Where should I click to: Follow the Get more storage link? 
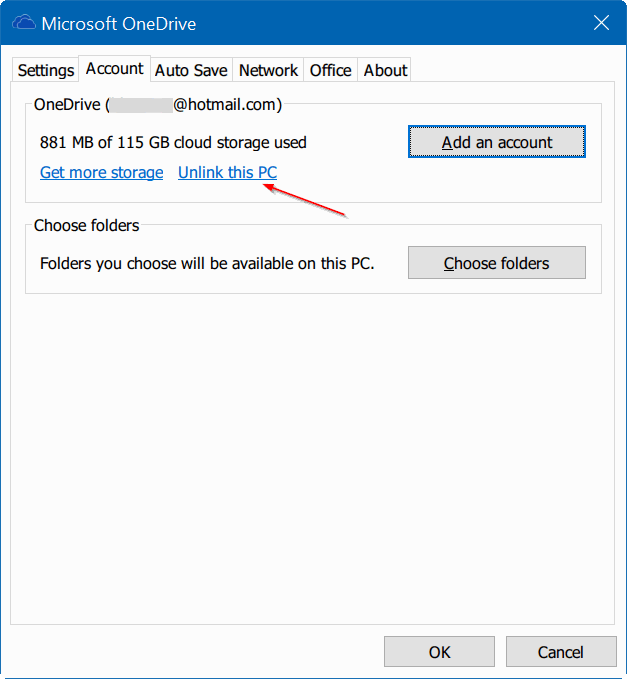[x=101, y=172]
